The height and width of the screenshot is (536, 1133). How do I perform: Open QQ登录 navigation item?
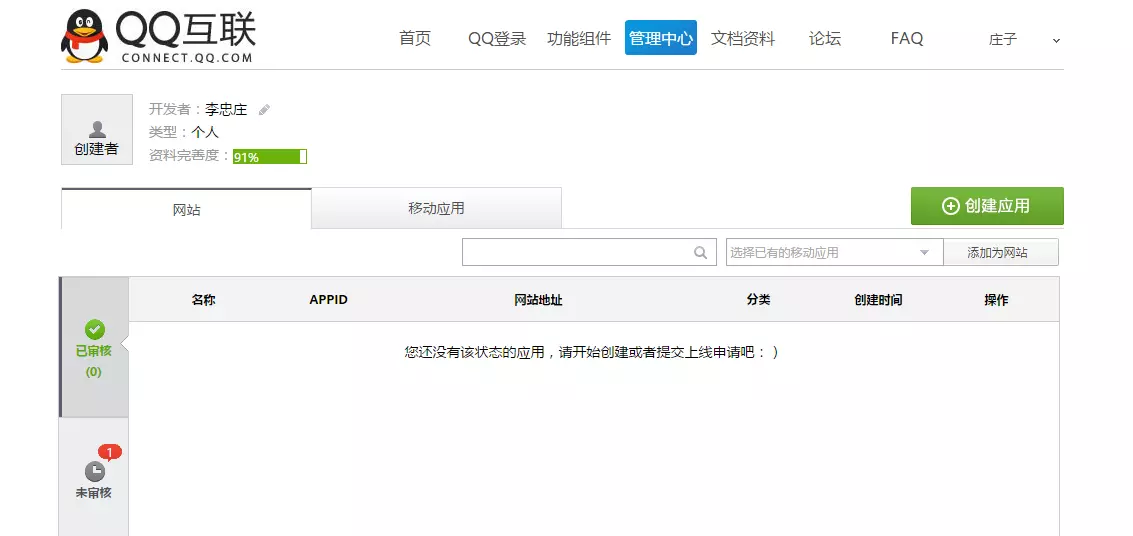[497, 38]
